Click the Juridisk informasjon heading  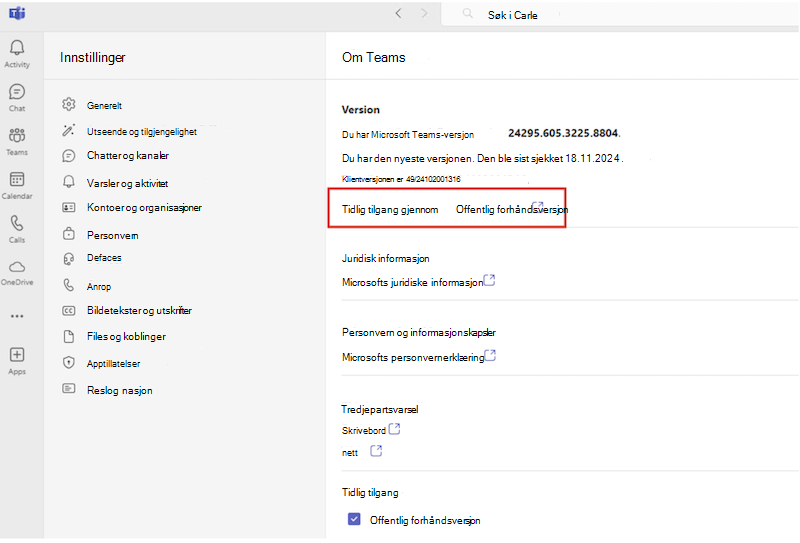point(385,258)
